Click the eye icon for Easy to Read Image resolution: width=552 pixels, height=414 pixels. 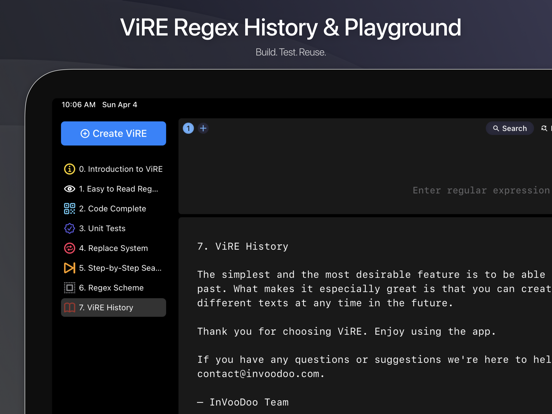point(69,189)
